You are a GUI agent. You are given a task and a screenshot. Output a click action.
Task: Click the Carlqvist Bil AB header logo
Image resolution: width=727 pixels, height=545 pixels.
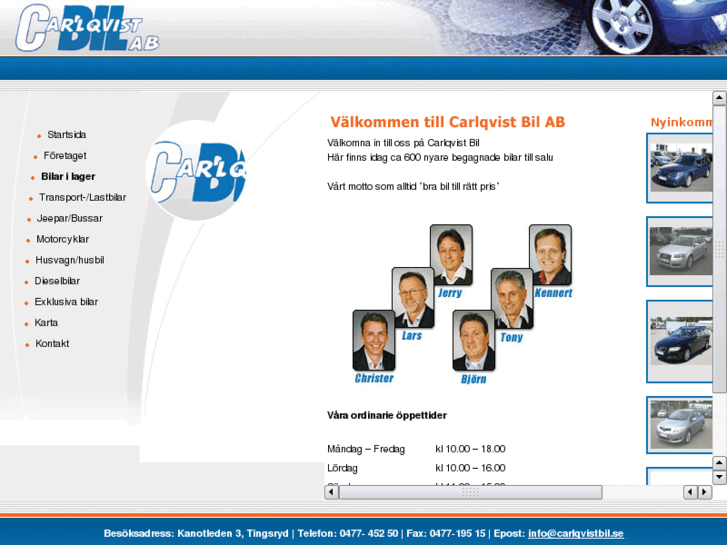coord(87,28)
